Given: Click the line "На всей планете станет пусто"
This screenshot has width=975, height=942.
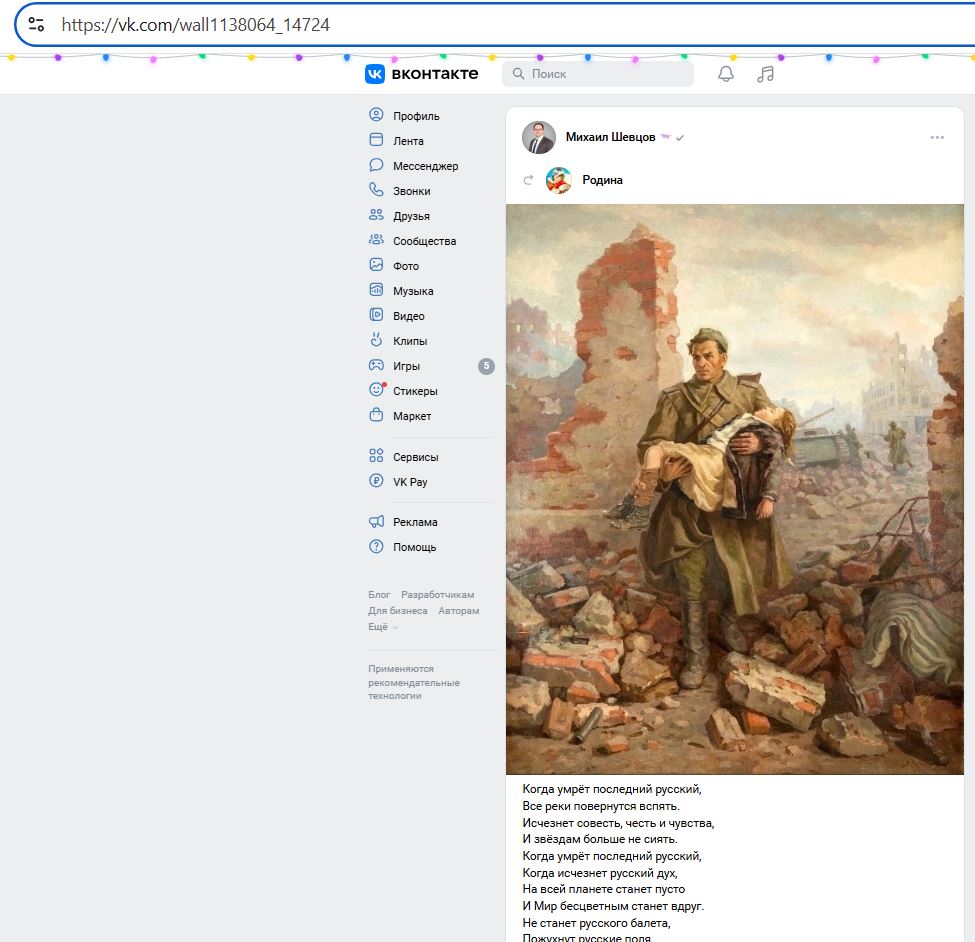Looking at the screenshot, I should [x=603, y=889].
